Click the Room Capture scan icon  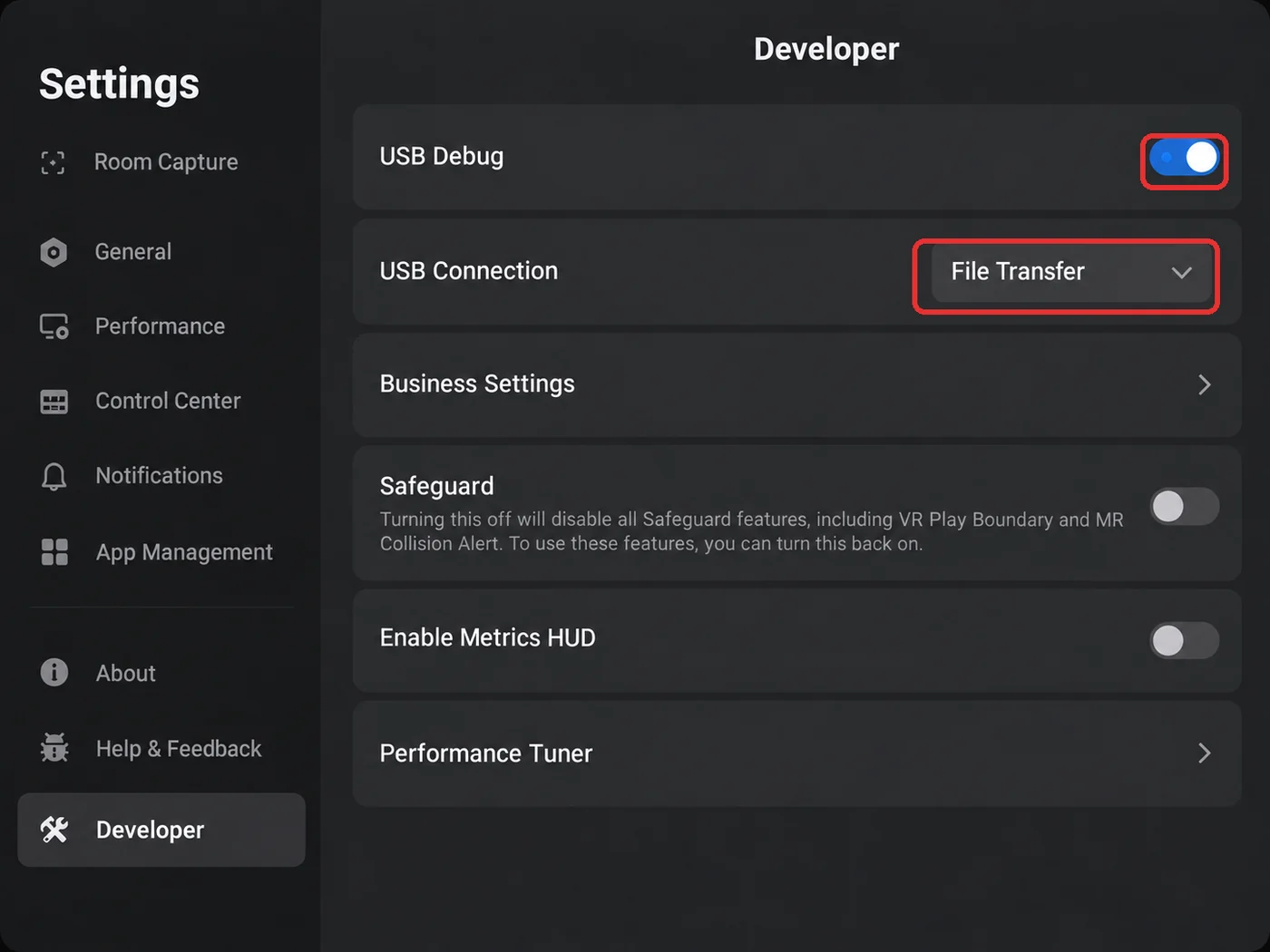(x=54, y=162)
